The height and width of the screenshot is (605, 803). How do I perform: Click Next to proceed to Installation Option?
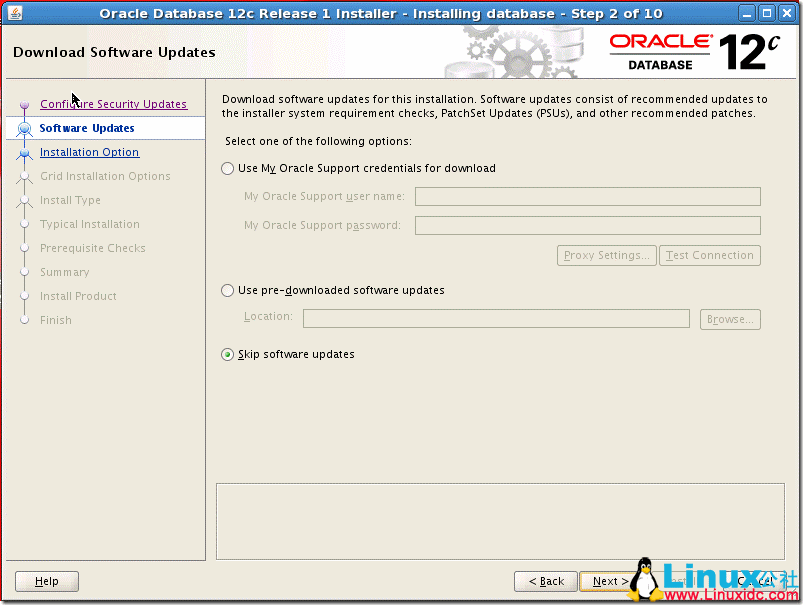click(x=608, y=581)
